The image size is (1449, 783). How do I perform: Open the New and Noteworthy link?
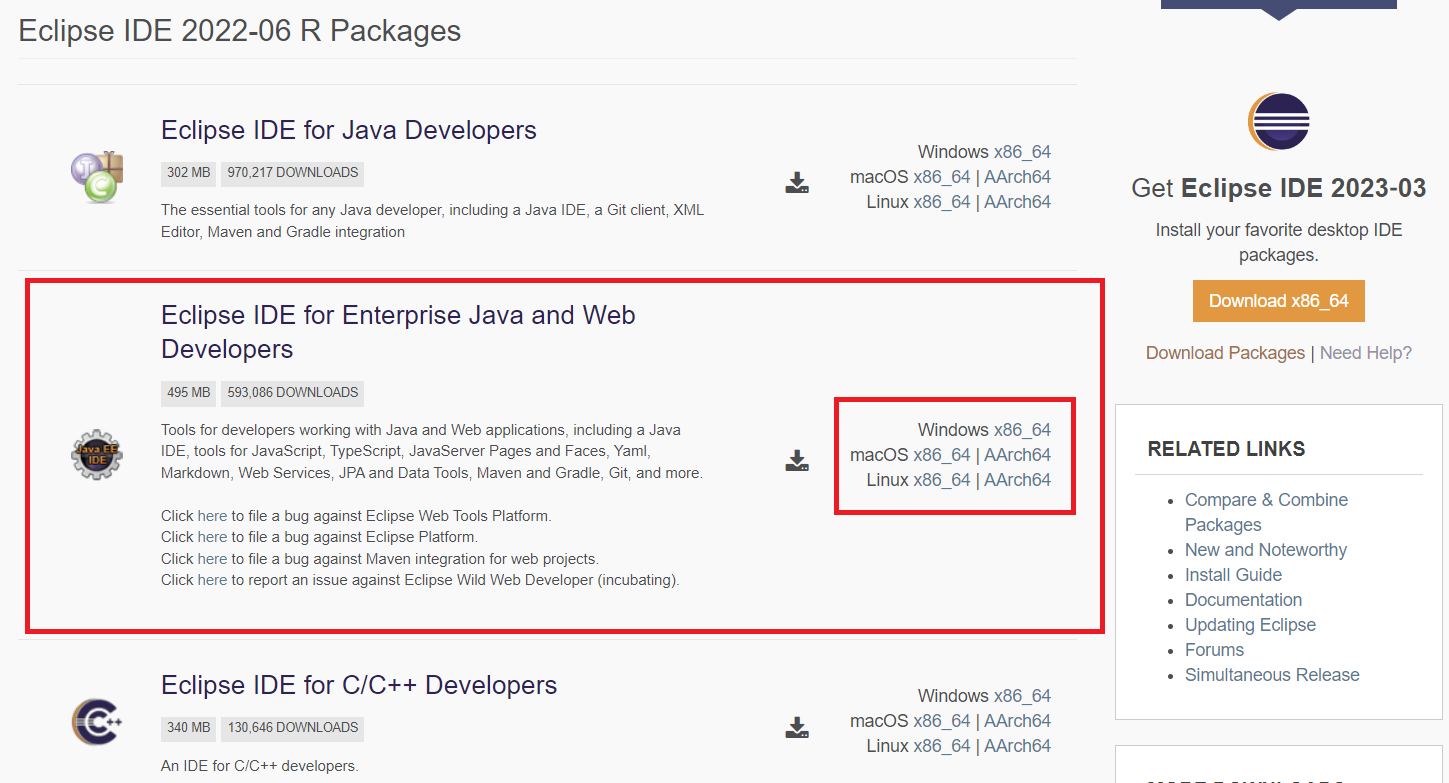coord(1266,550)
